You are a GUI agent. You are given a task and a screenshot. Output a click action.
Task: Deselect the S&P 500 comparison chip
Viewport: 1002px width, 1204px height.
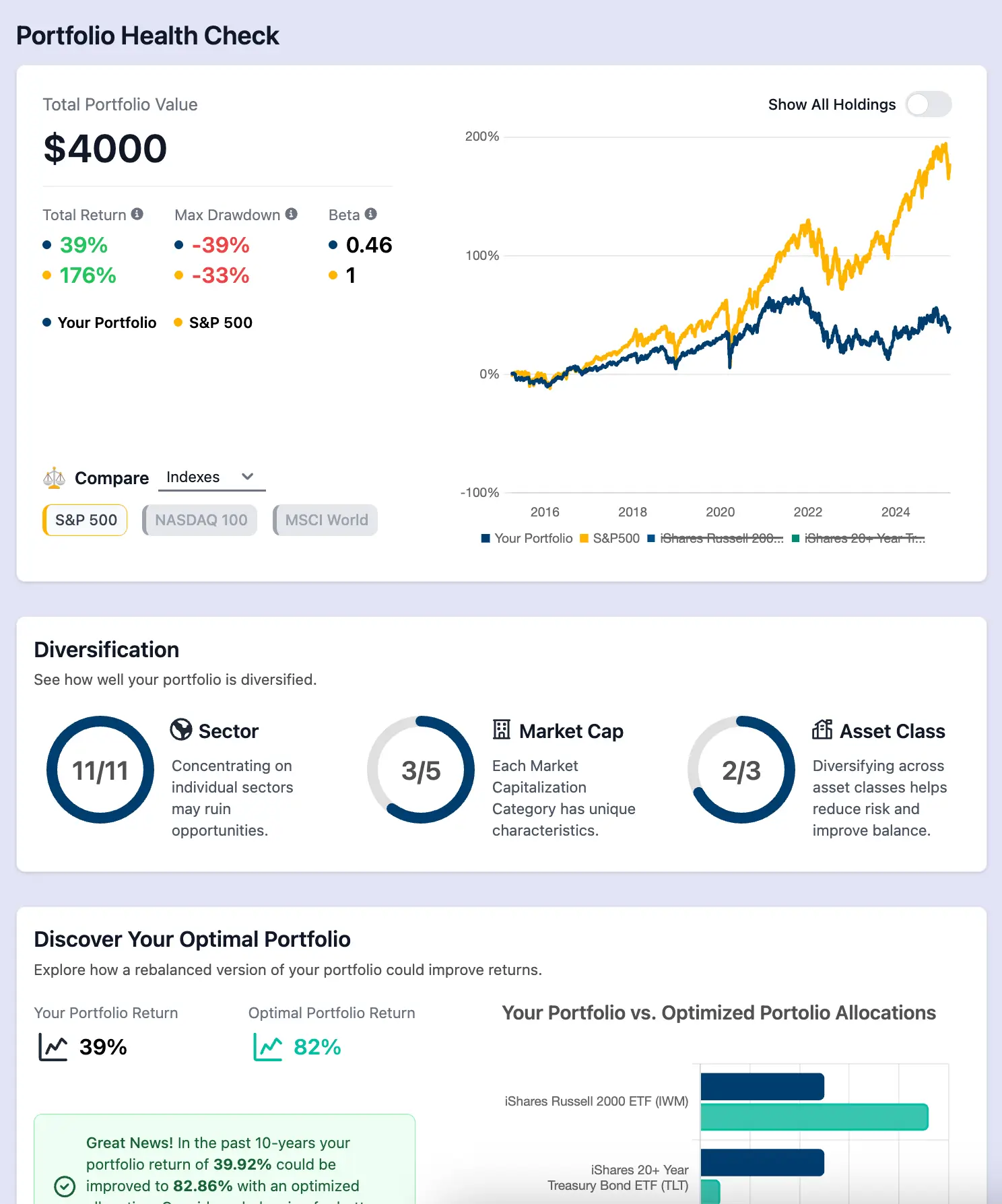click(84, 520)
